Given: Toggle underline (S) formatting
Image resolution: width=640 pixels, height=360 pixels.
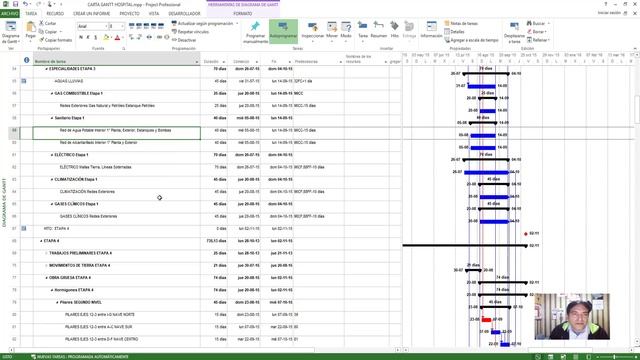Looking at the screenshot, I should 96,38.
